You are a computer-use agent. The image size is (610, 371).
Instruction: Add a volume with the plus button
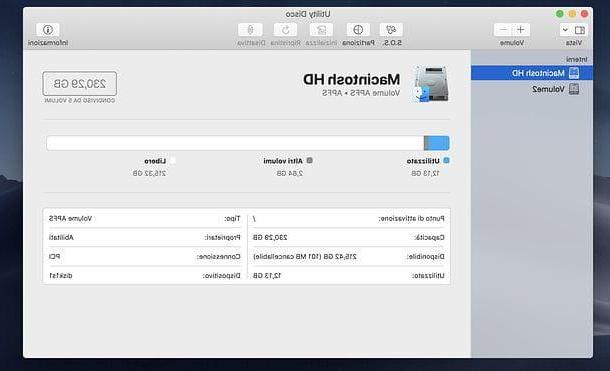pos(521,30)
